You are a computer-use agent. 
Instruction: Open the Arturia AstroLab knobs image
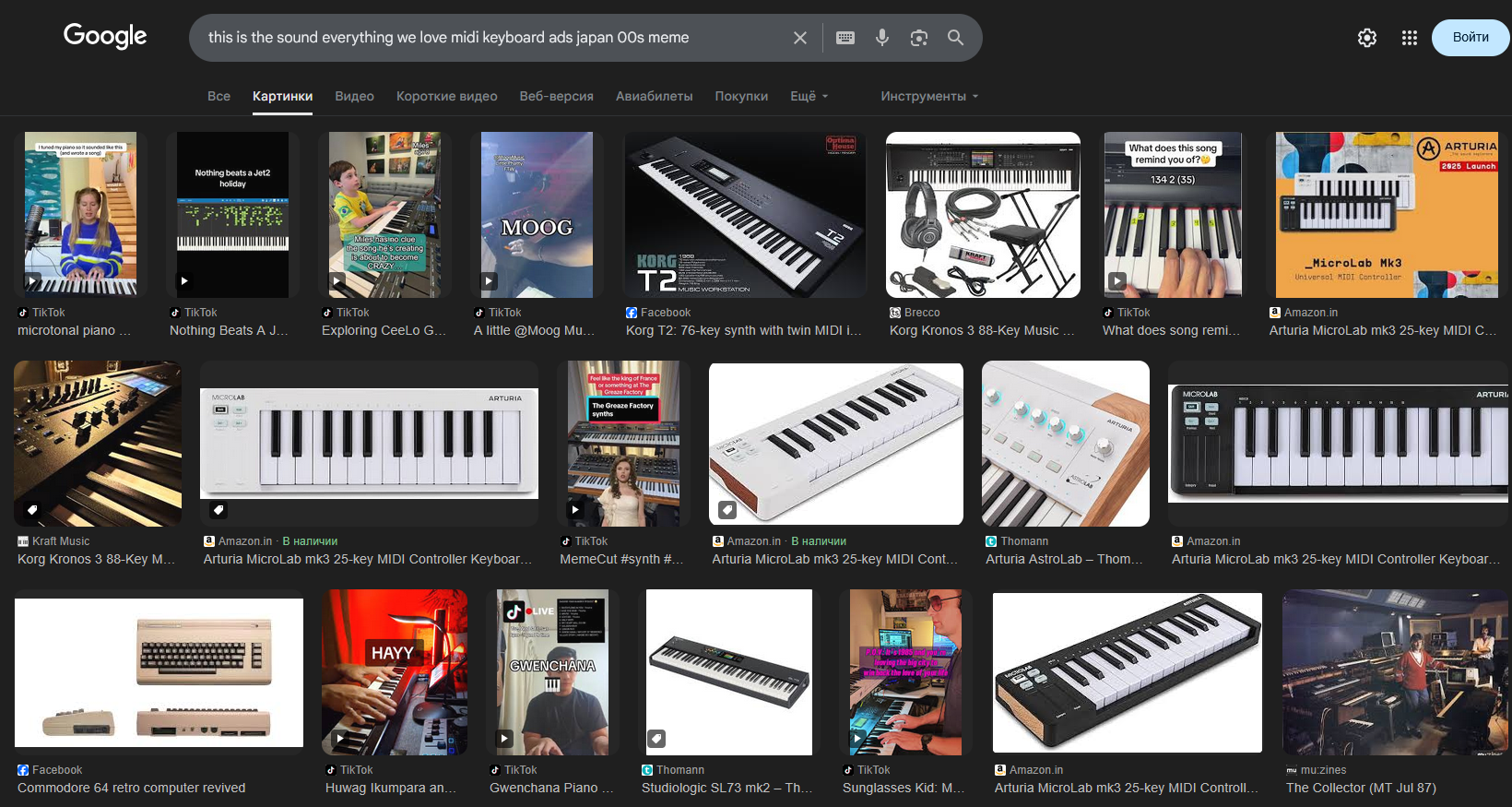[1066, 444]
